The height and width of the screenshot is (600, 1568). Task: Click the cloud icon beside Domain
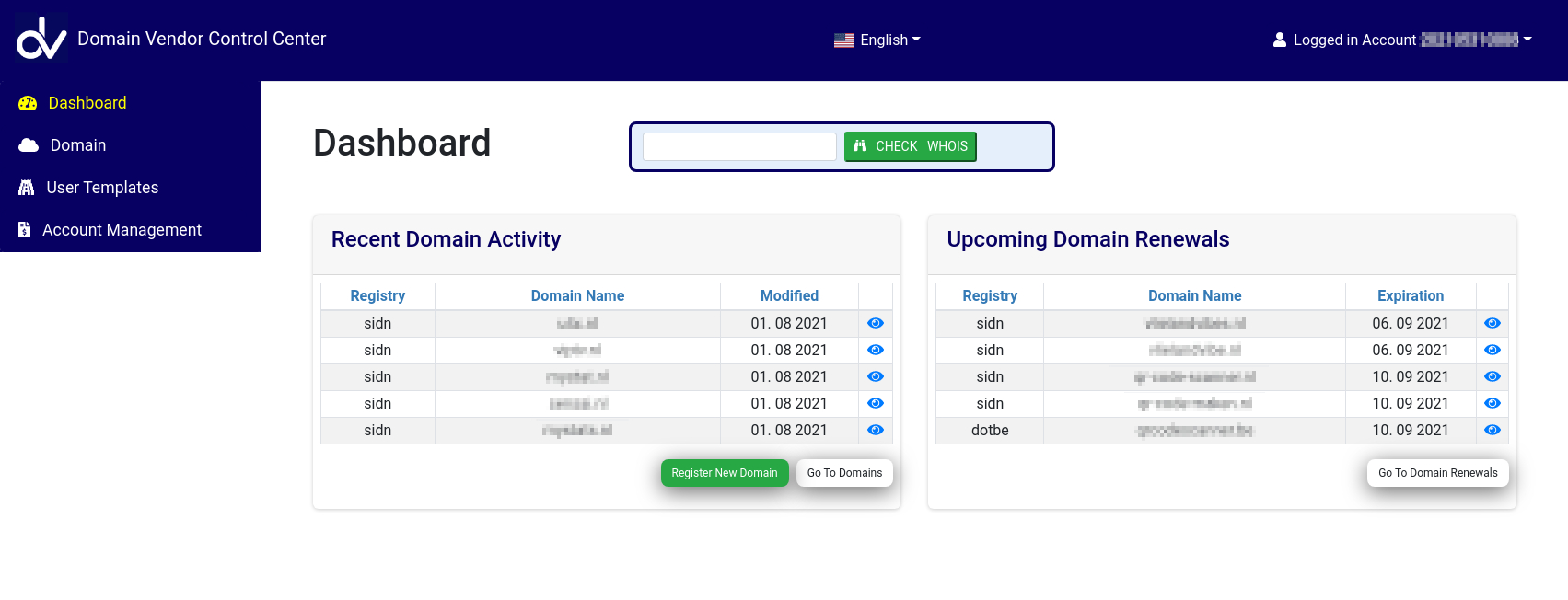[29, 145]
